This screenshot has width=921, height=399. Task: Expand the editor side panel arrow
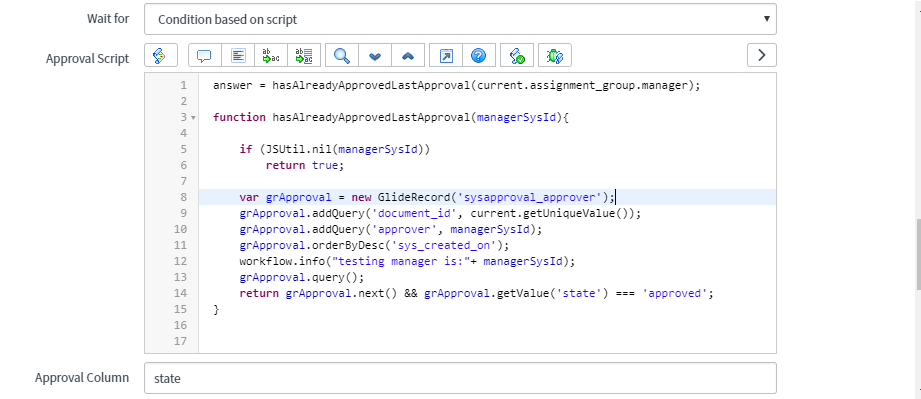pos(762,55)
